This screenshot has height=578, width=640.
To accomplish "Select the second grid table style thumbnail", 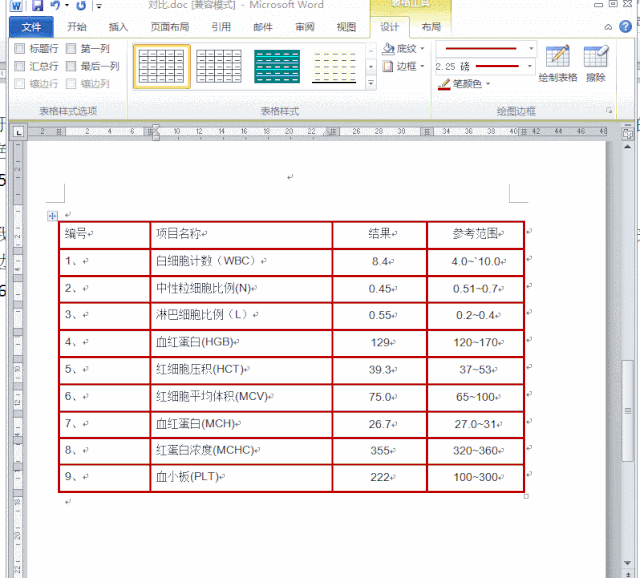I will [x=219, y=66].
